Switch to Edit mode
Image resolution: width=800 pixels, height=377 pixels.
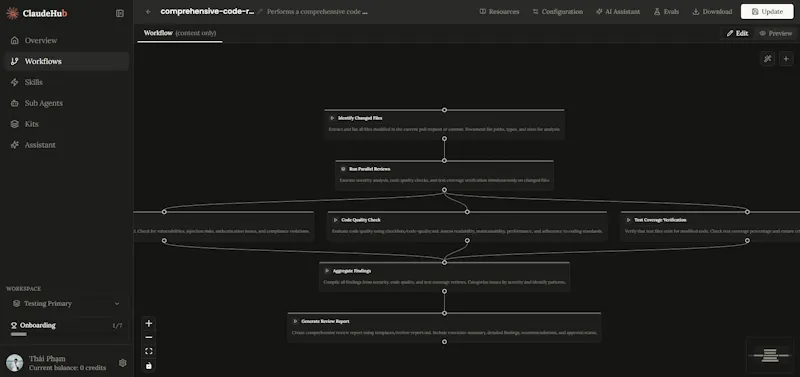(737, 33)
